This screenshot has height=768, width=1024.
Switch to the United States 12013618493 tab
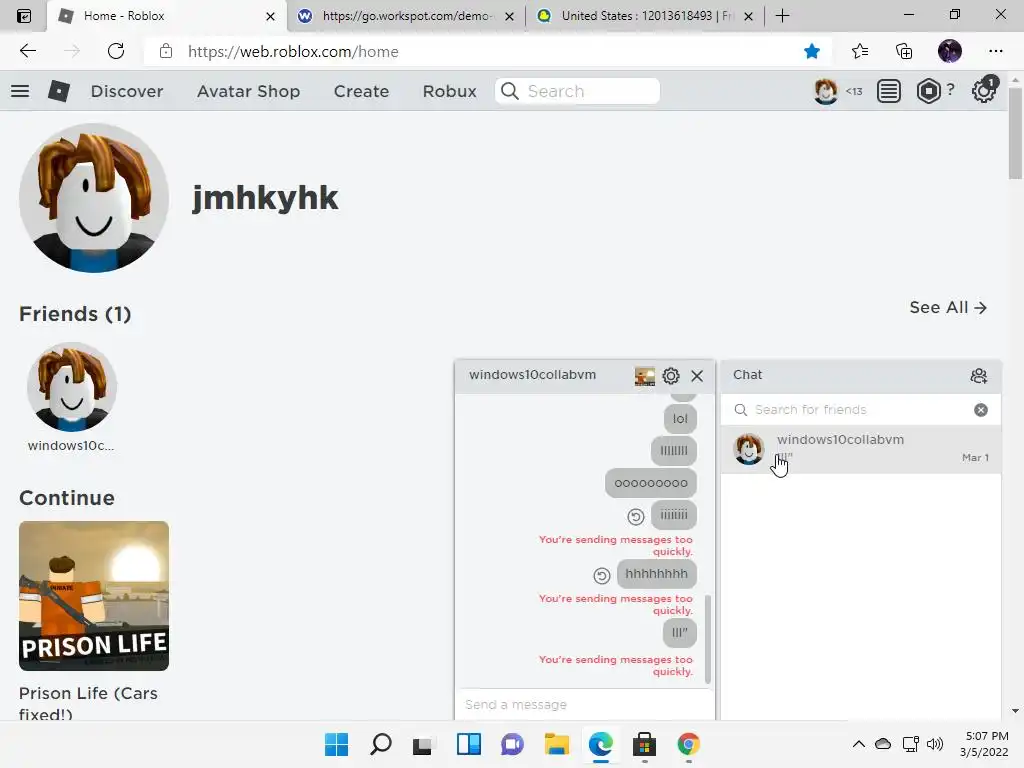point(645,16)
